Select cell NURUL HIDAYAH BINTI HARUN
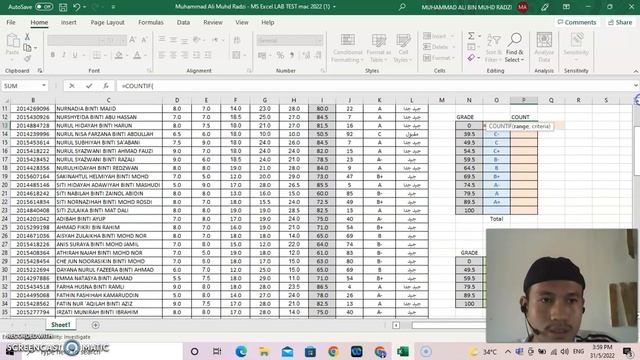 tap(109, 126)
